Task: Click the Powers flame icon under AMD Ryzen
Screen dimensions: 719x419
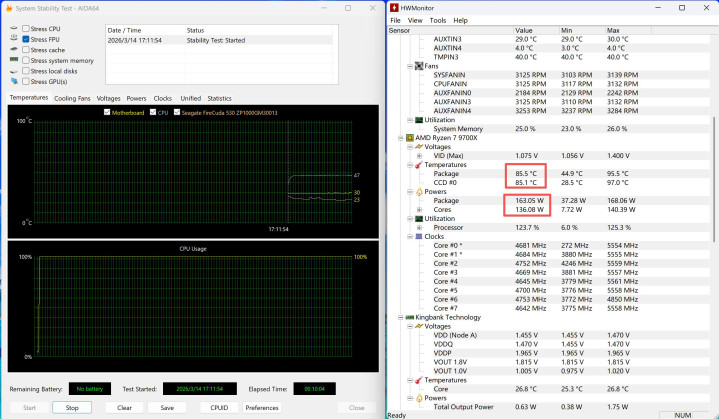Action: pos(418,191)
